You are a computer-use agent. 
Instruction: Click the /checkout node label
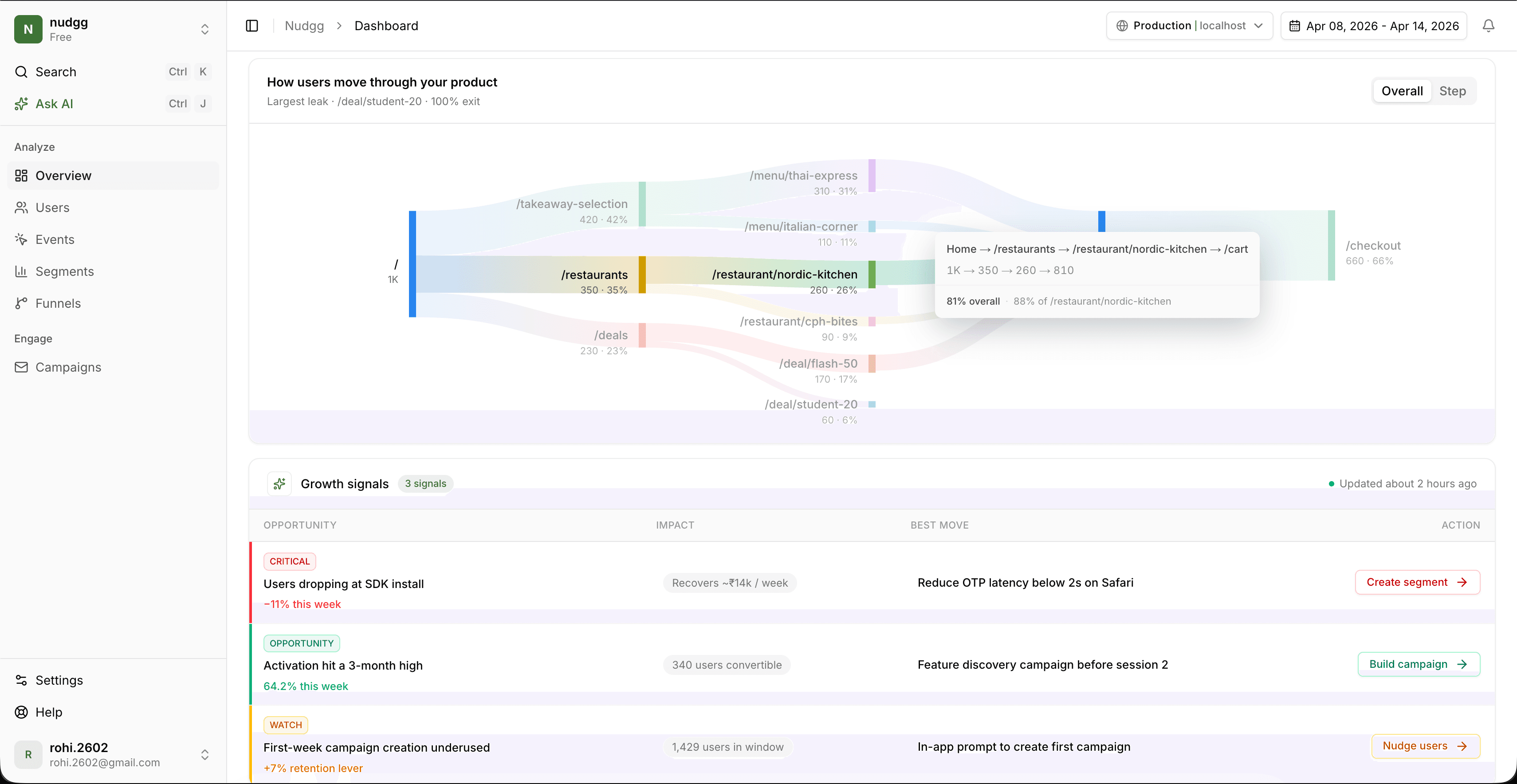tap(1373, 245)
